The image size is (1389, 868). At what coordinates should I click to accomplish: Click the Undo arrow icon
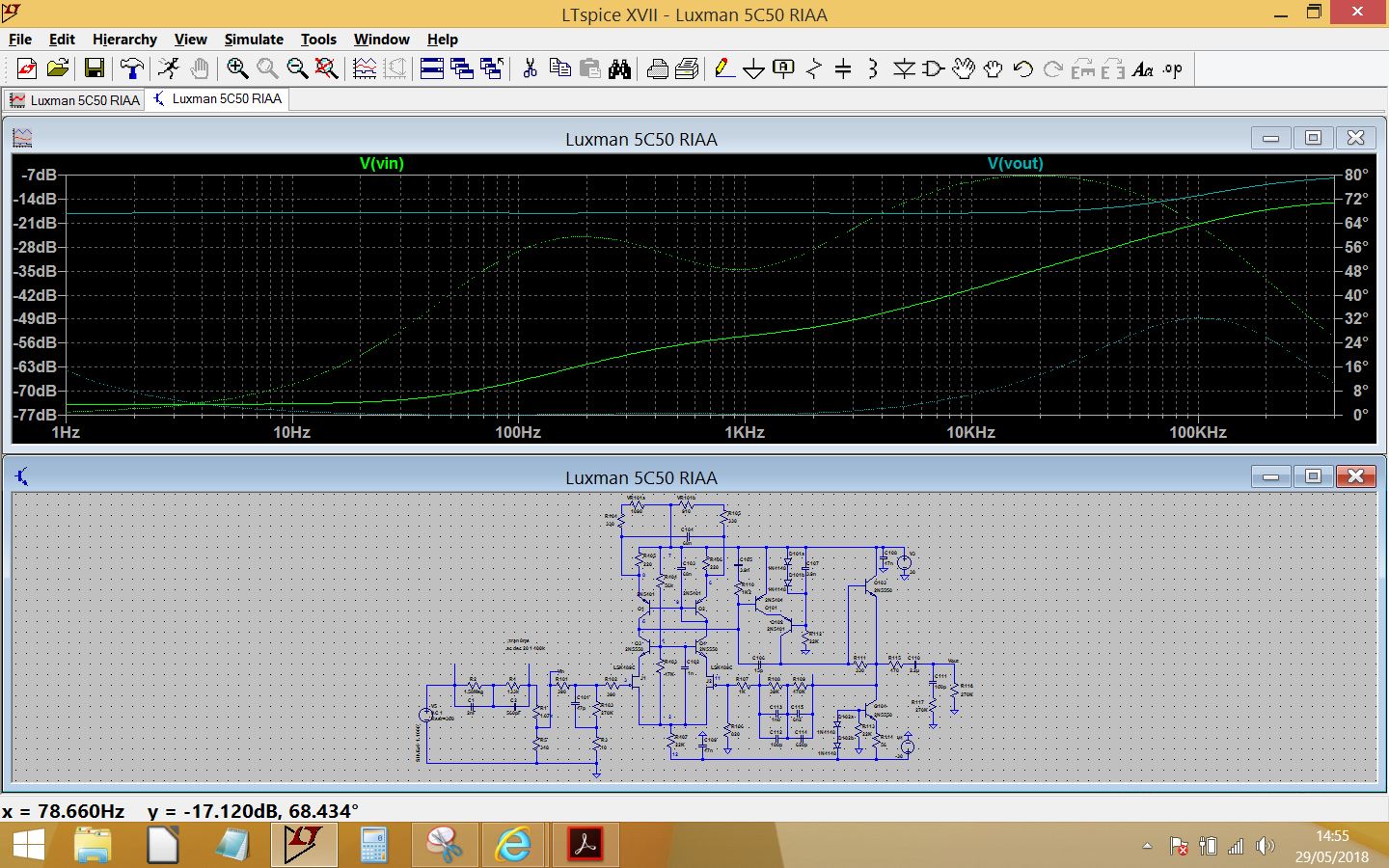tap(1023, 68)
